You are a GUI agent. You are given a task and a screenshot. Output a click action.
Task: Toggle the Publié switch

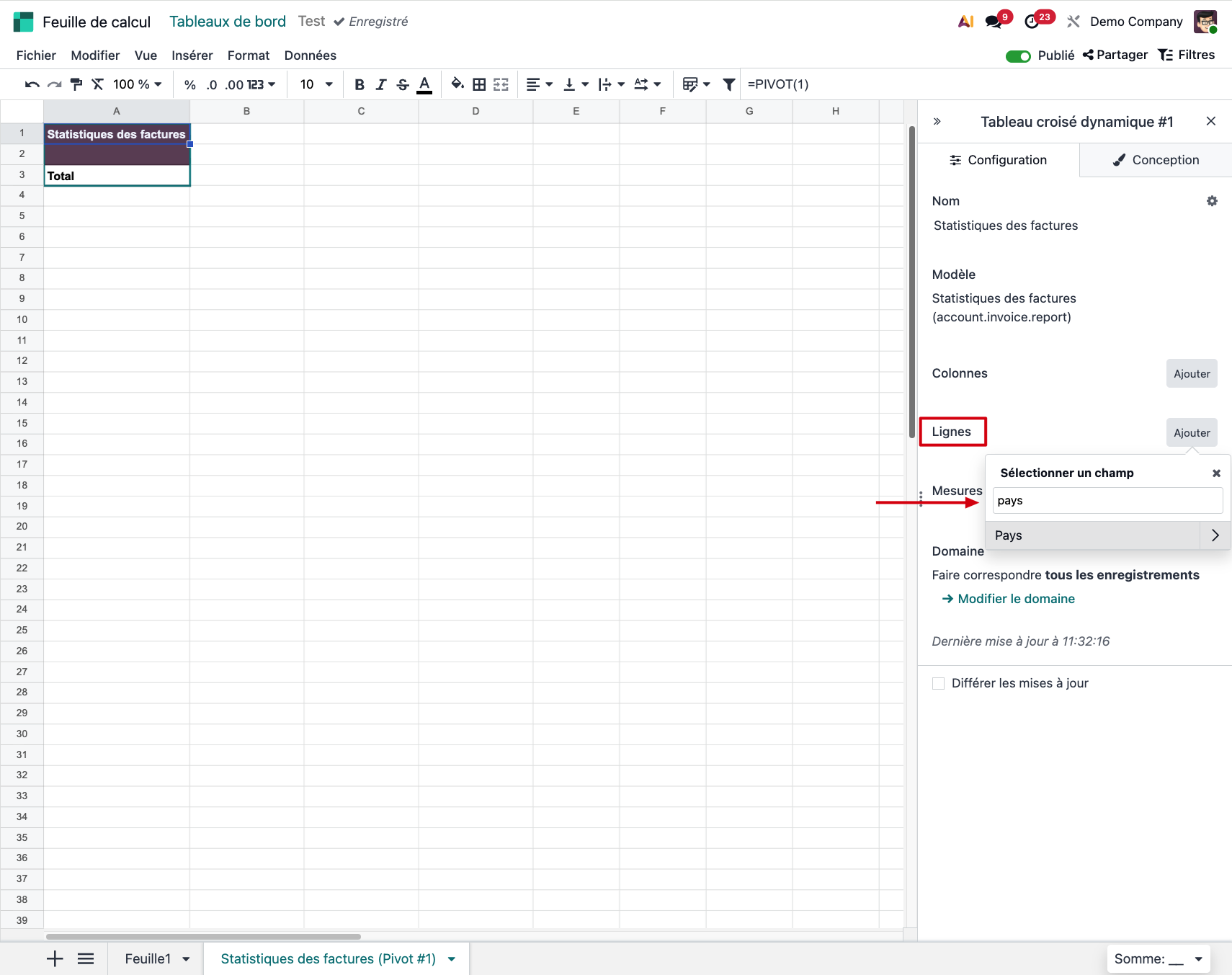[1017, 56]
